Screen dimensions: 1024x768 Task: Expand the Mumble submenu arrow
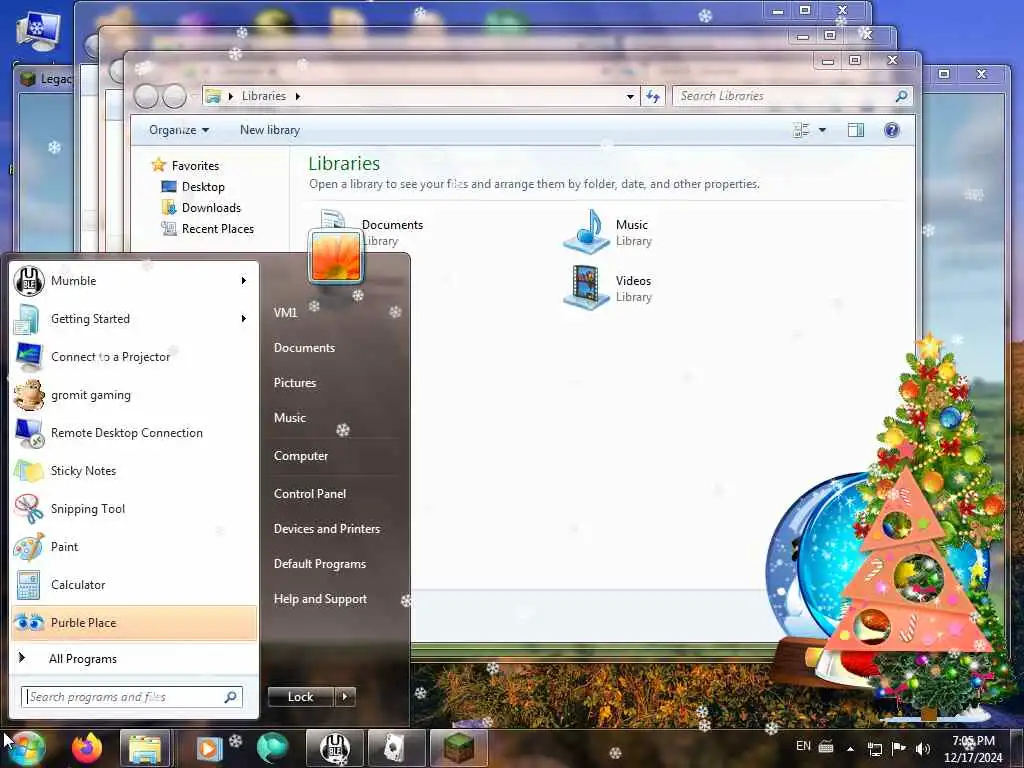[244, 281]
